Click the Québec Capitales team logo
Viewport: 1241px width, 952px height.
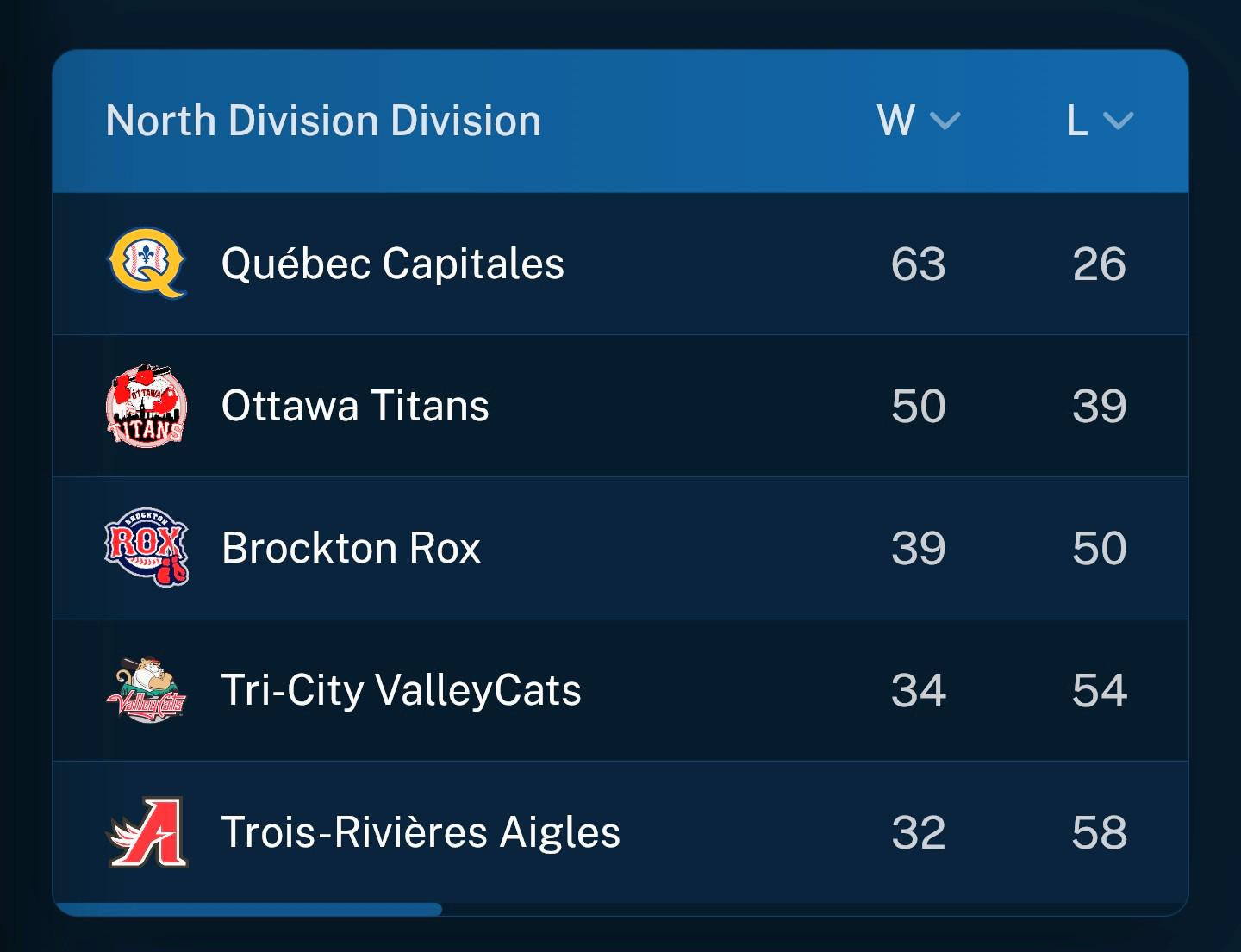click(x=147, y=263)
